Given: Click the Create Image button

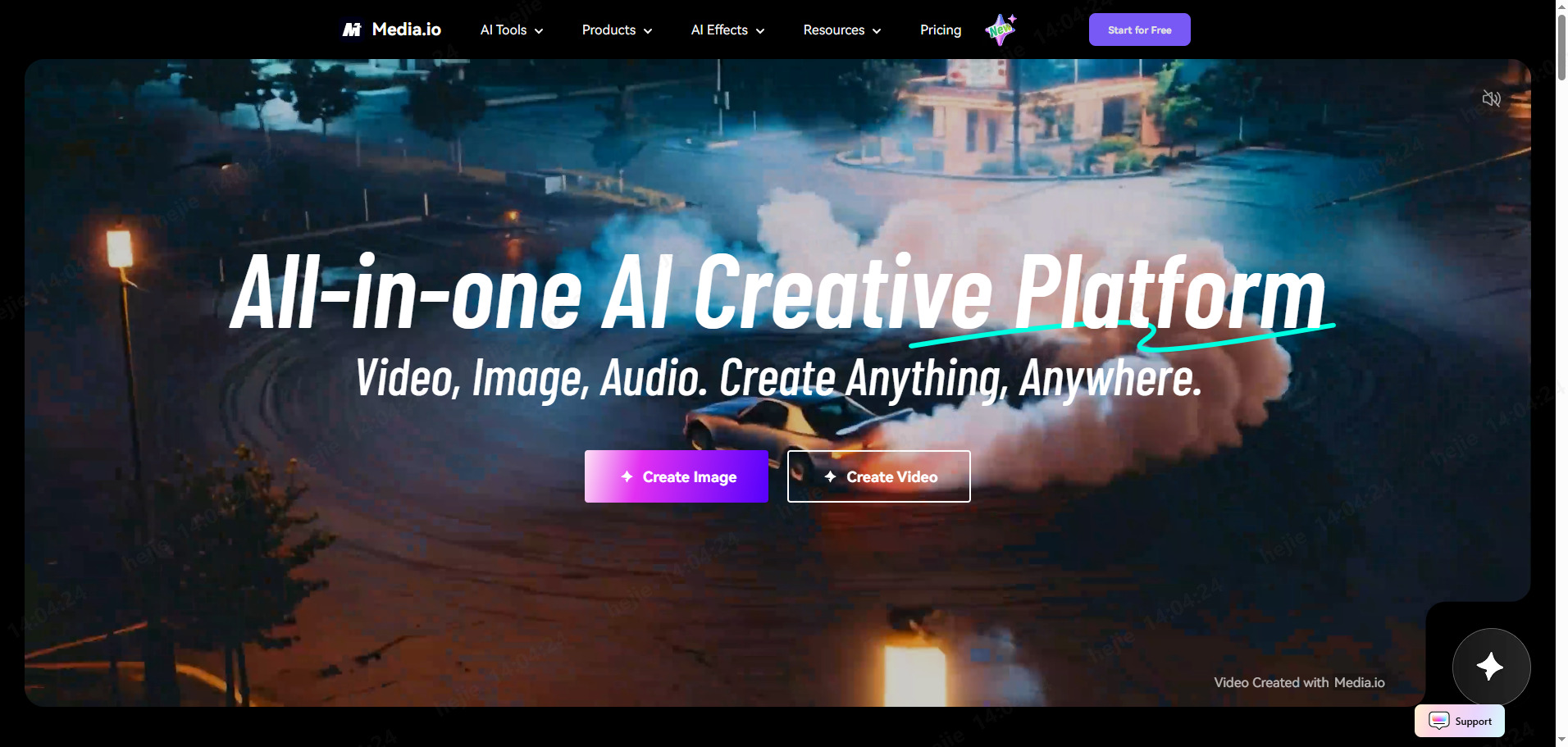Looking at the screenshot, I should click(677, 476).
